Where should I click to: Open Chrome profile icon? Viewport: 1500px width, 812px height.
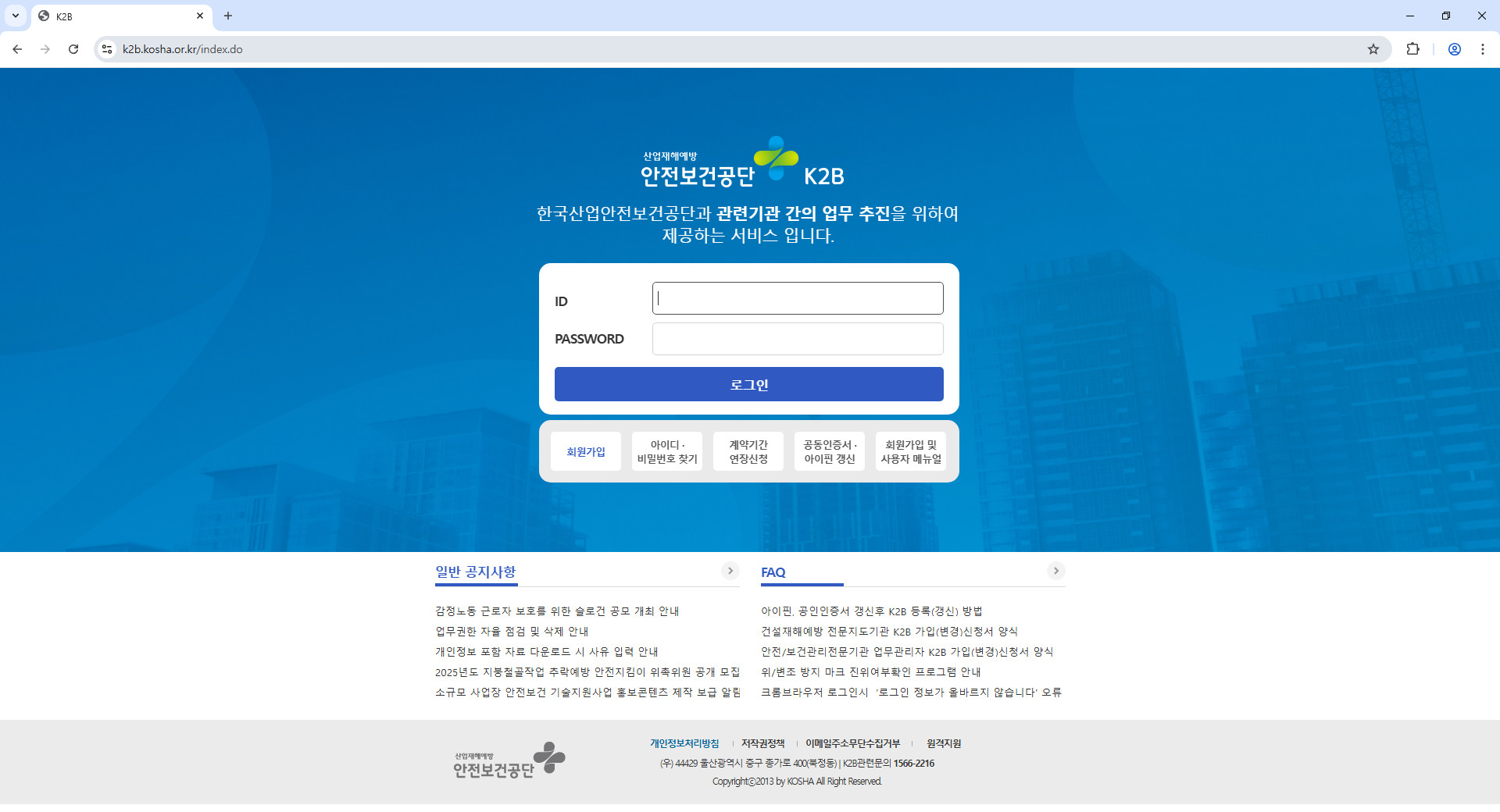[1455, 49]
